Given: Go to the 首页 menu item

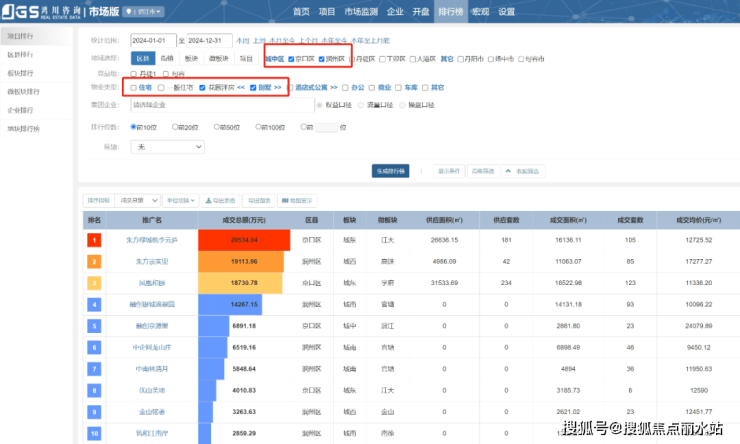Looking at the screenshot, I should 301,12.
